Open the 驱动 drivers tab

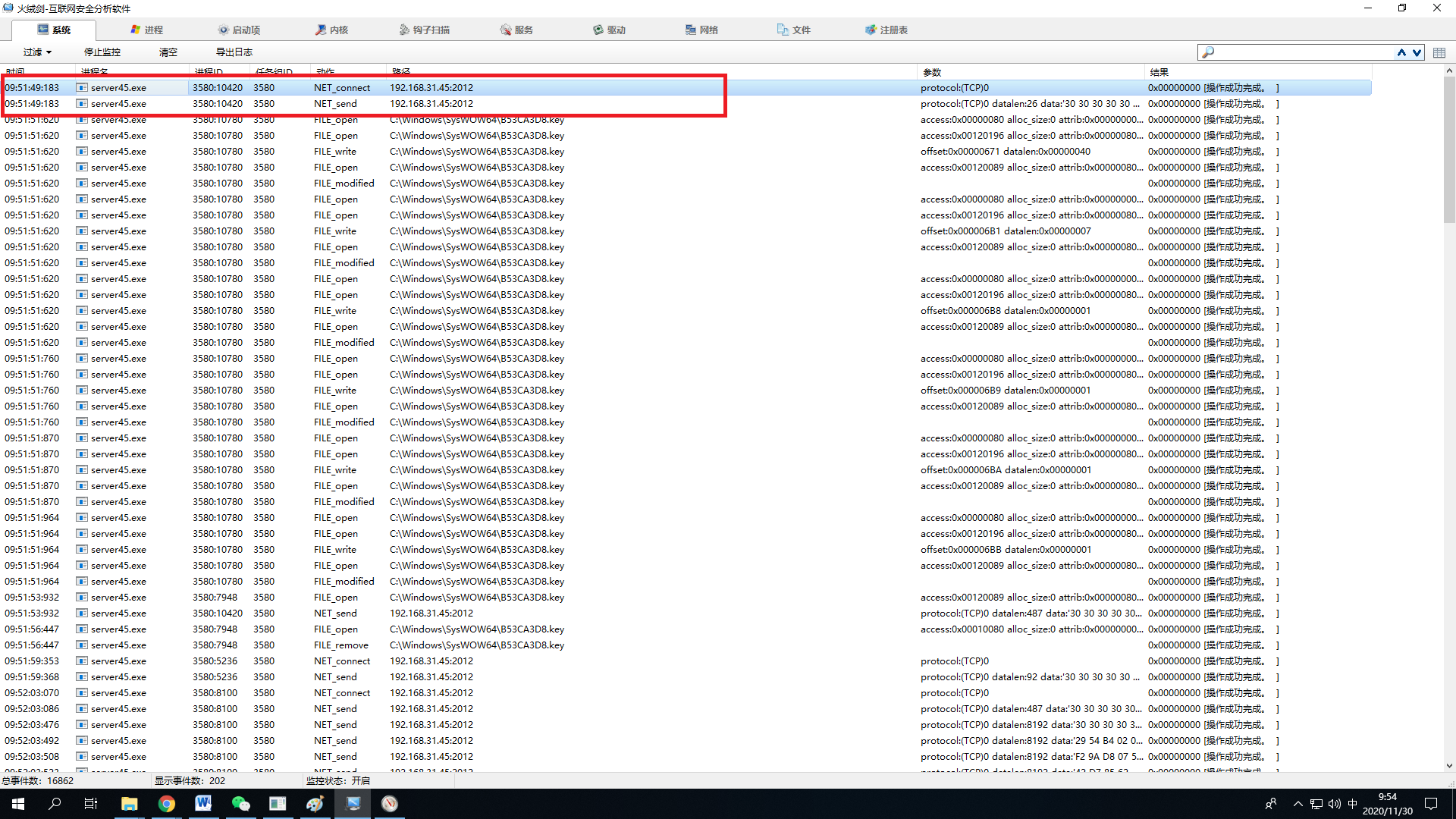click(x=609, y=30)
